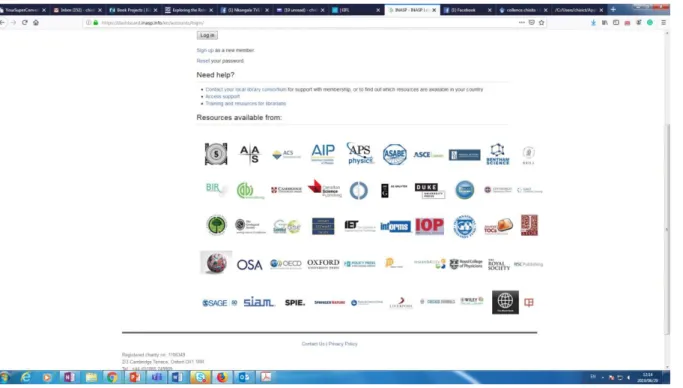Click the Royal College of Physicians logo

click(x=466, y=264)
